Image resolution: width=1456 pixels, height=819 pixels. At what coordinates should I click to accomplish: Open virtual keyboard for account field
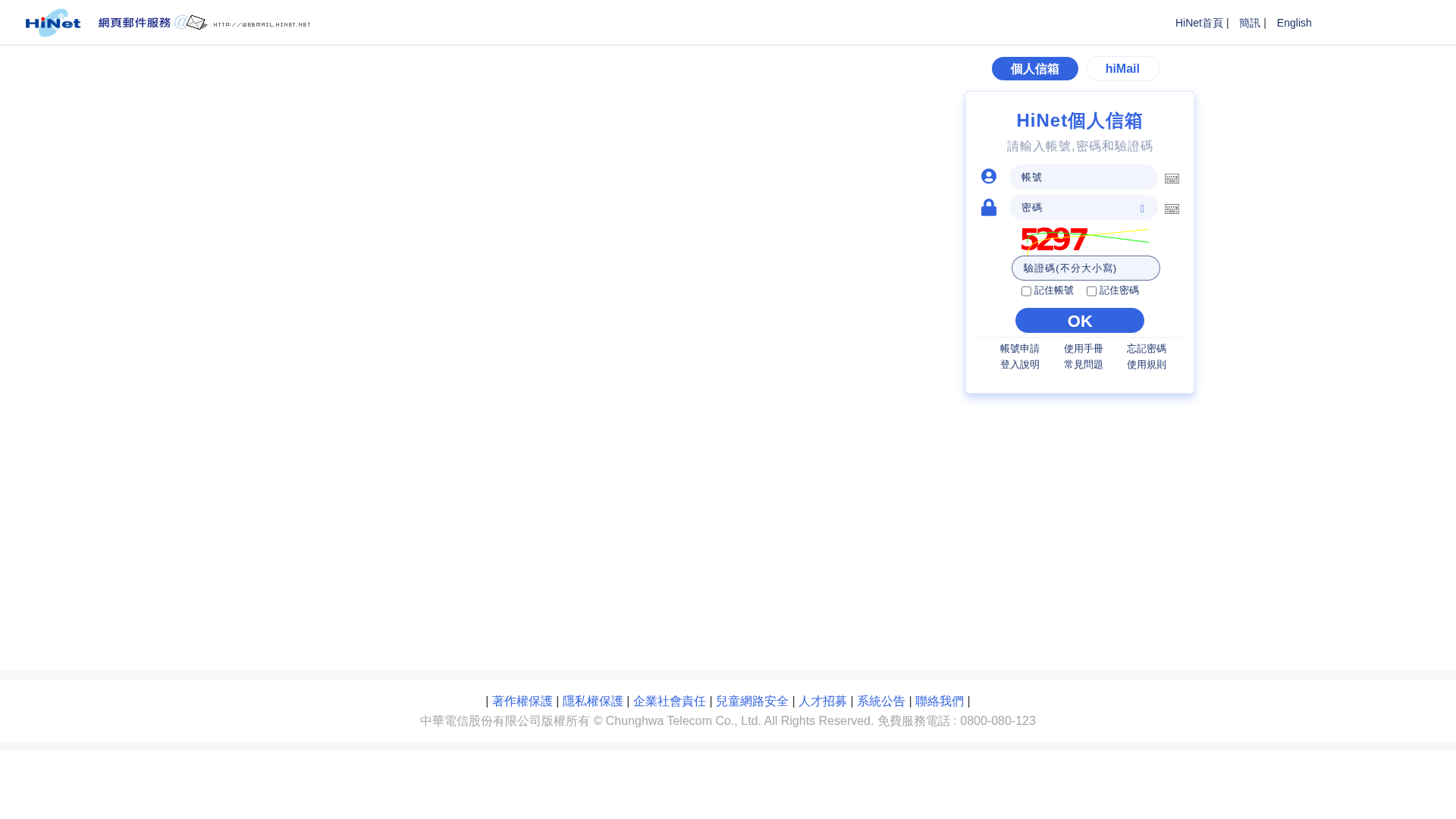point(1172,179)
